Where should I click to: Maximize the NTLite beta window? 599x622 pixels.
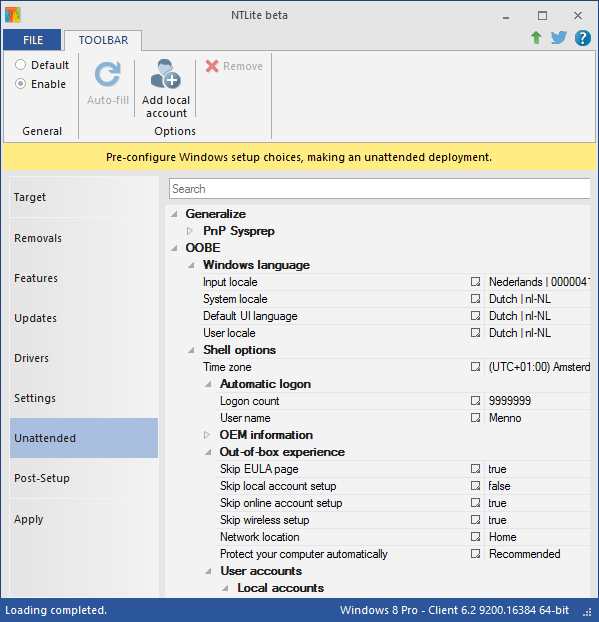tap(542, 15)
